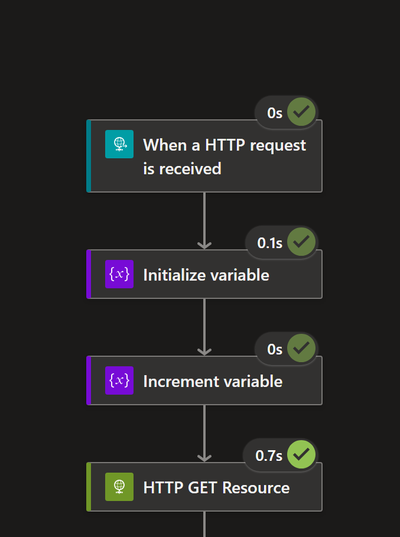This screenshot has height=537, width=400.
Task: Click the purple Initialize variable icon
Action: 119,274
